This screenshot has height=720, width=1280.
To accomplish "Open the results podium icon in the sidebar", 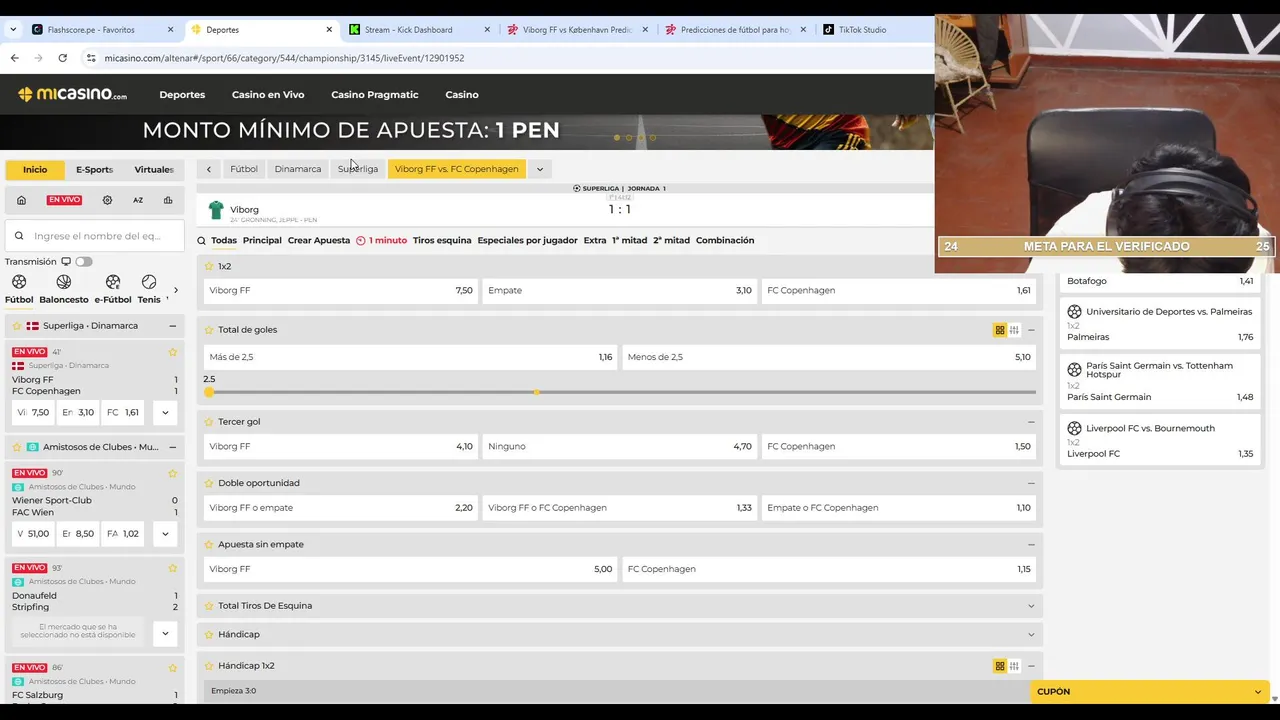I will (168, 200).
